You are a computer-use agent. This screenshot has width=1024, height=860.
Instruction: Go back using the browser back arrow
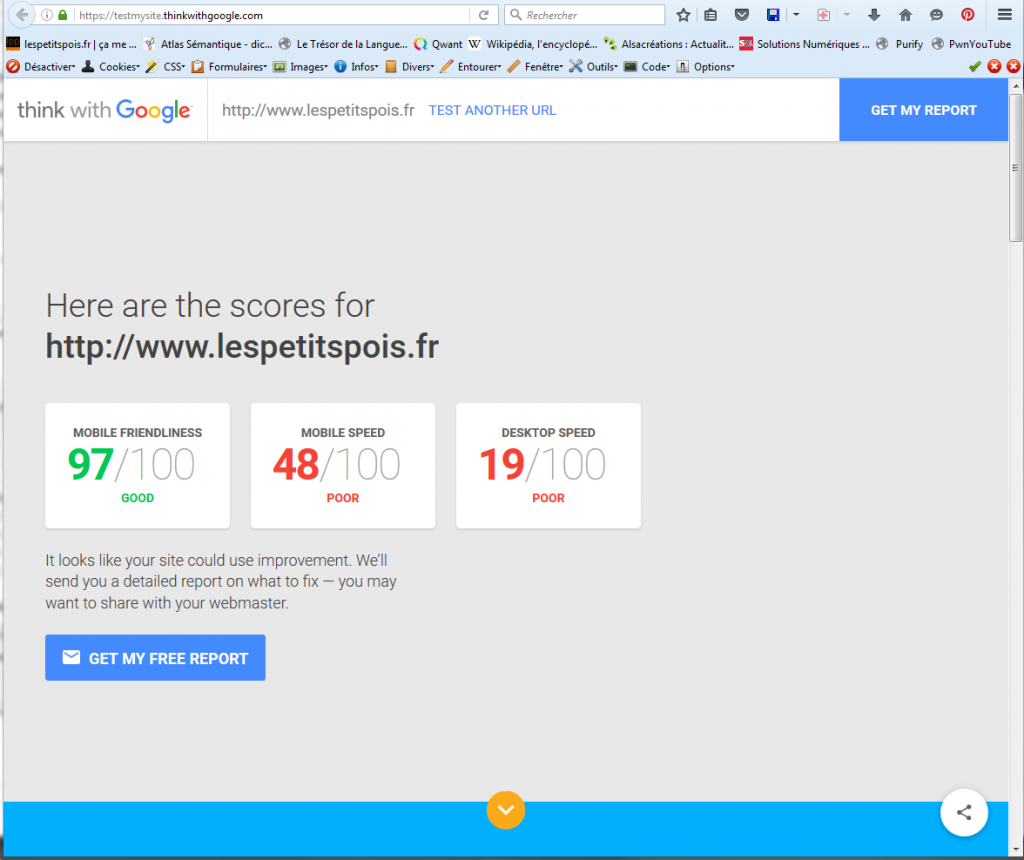[x=22, y=14]
